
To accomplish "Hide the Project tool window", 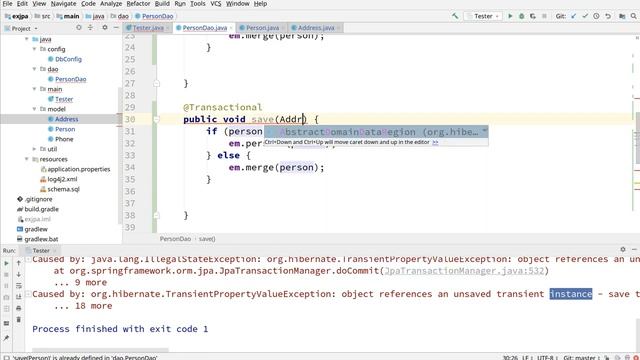I will click(x=116, y=28).
